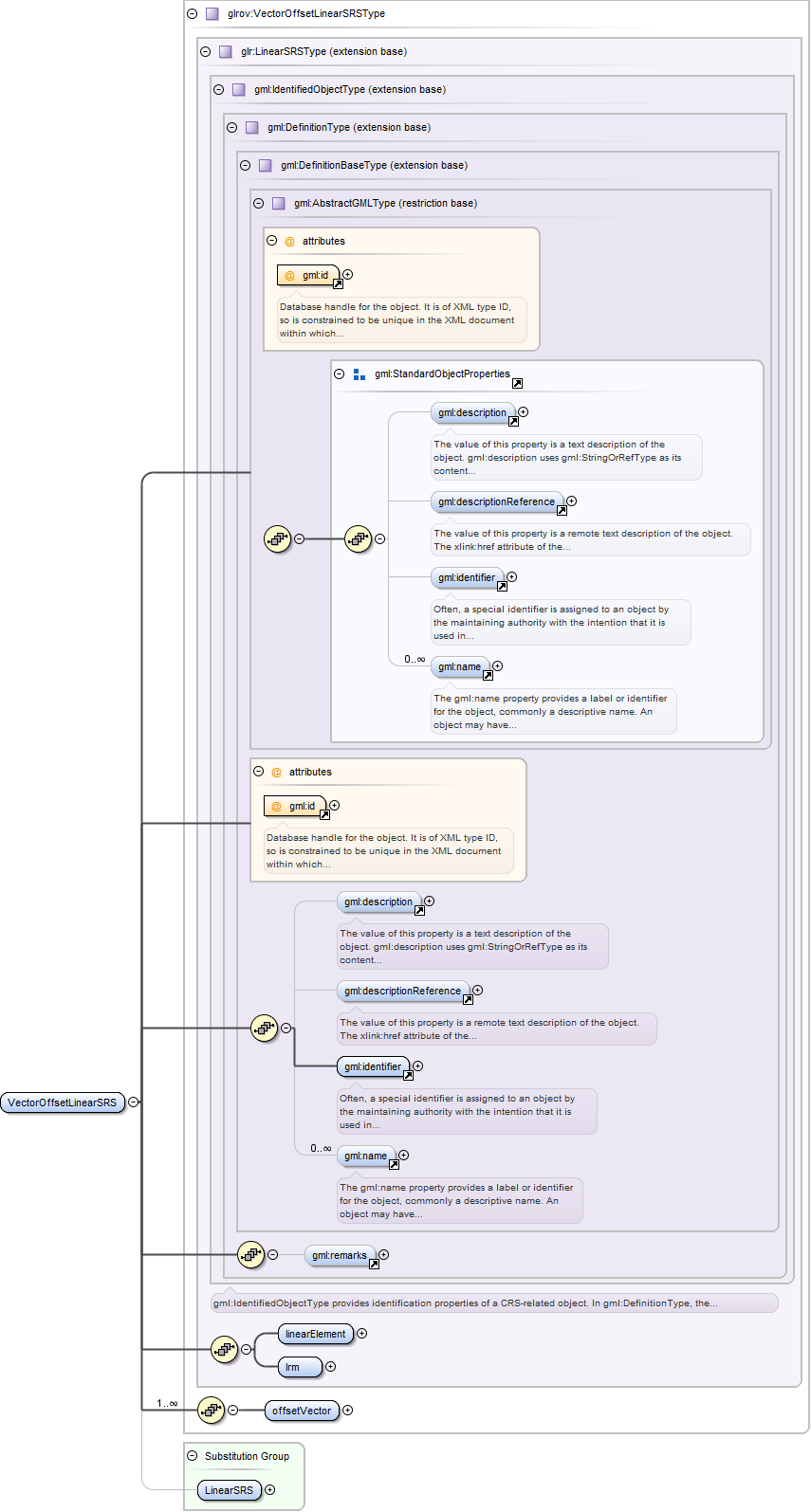Expand the offsetVector element
This screenshot has width=811, height=1512.
click(x=348, y=1411)
